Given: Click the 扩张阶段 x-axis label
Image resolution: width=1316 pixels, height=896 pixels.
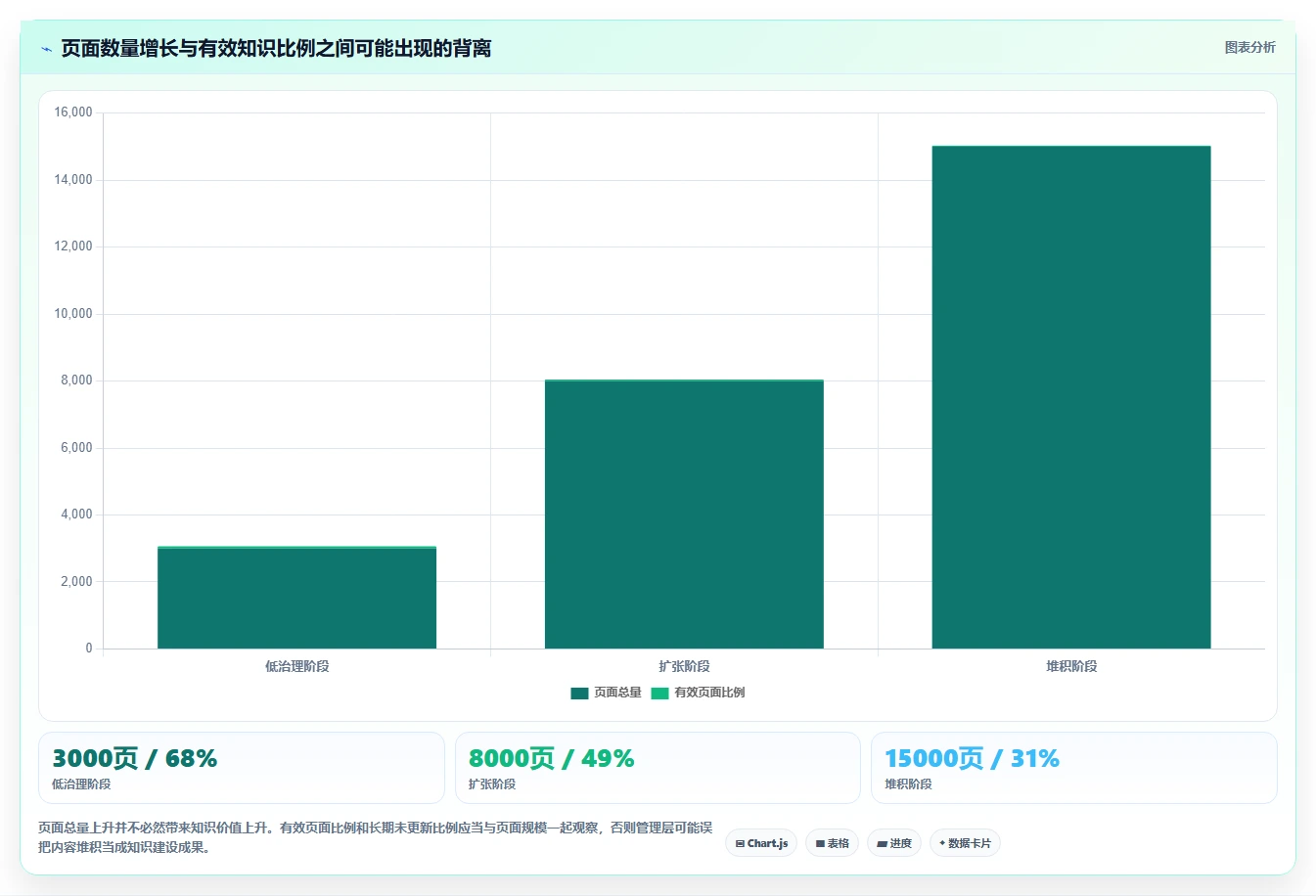Looking at the screenshot, I should [684, 666].
